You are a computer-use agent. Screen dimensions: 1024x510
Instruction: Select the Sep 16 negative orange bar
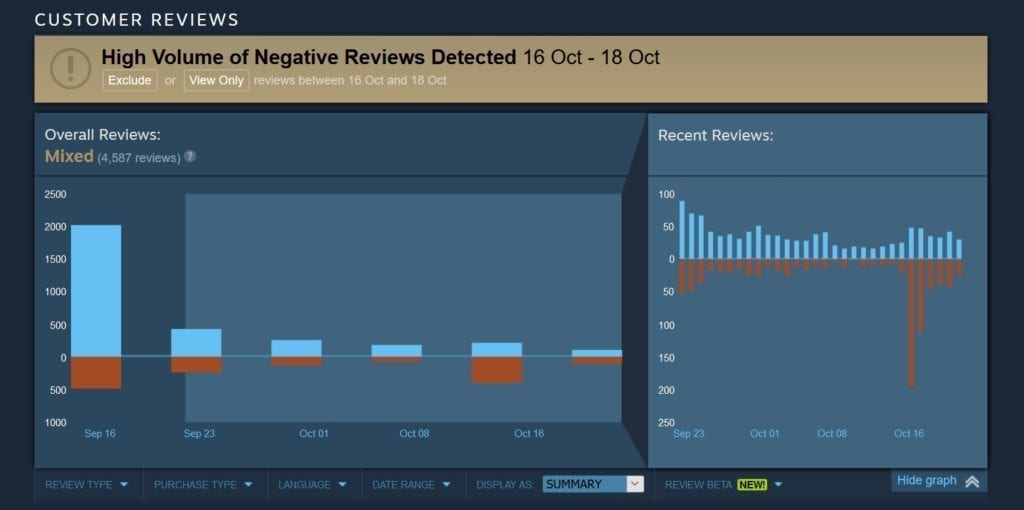[x=96, y=372]
